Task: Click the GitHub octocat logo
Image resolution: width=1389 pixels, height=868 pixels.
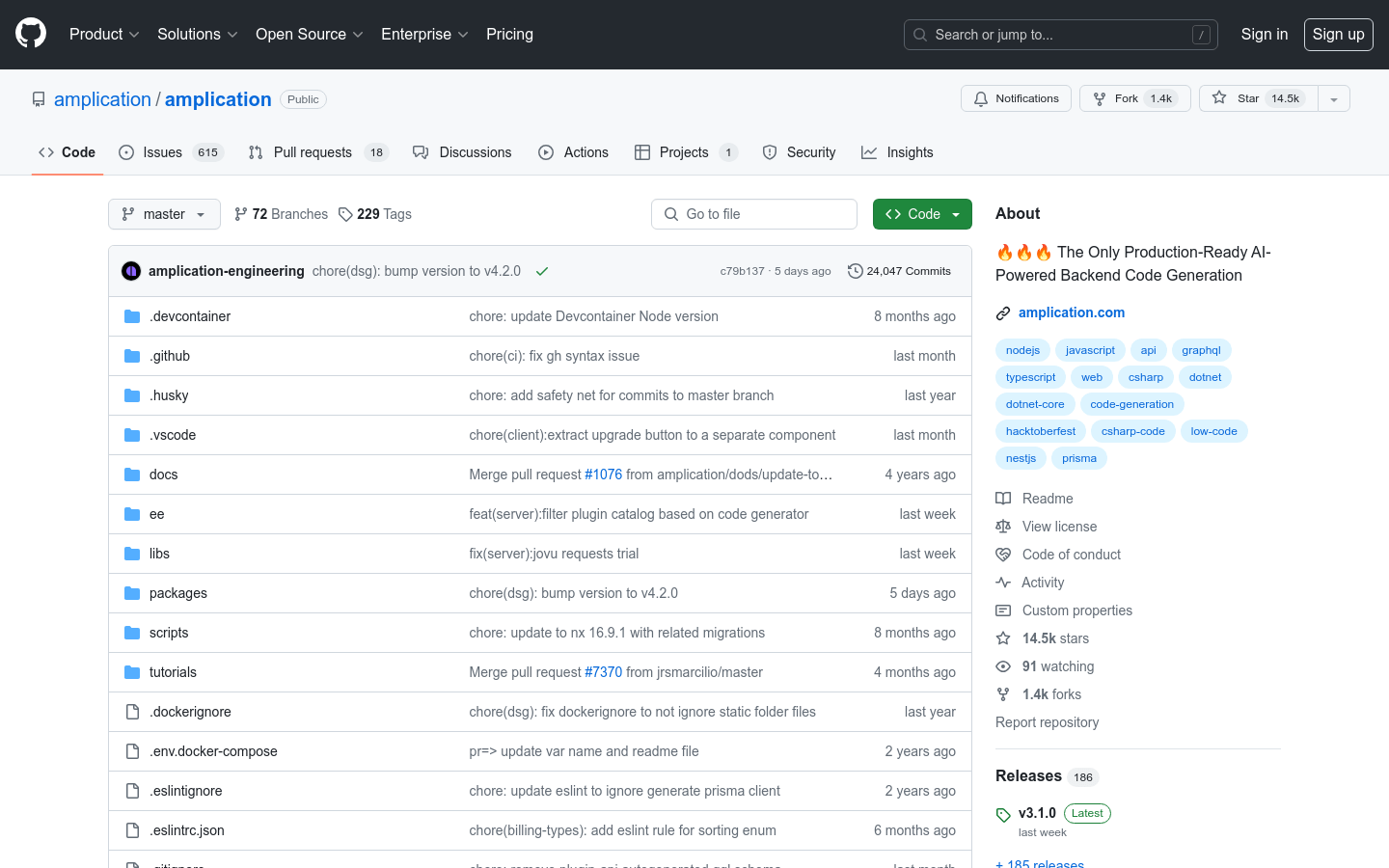Action: [x=31, y=34]
